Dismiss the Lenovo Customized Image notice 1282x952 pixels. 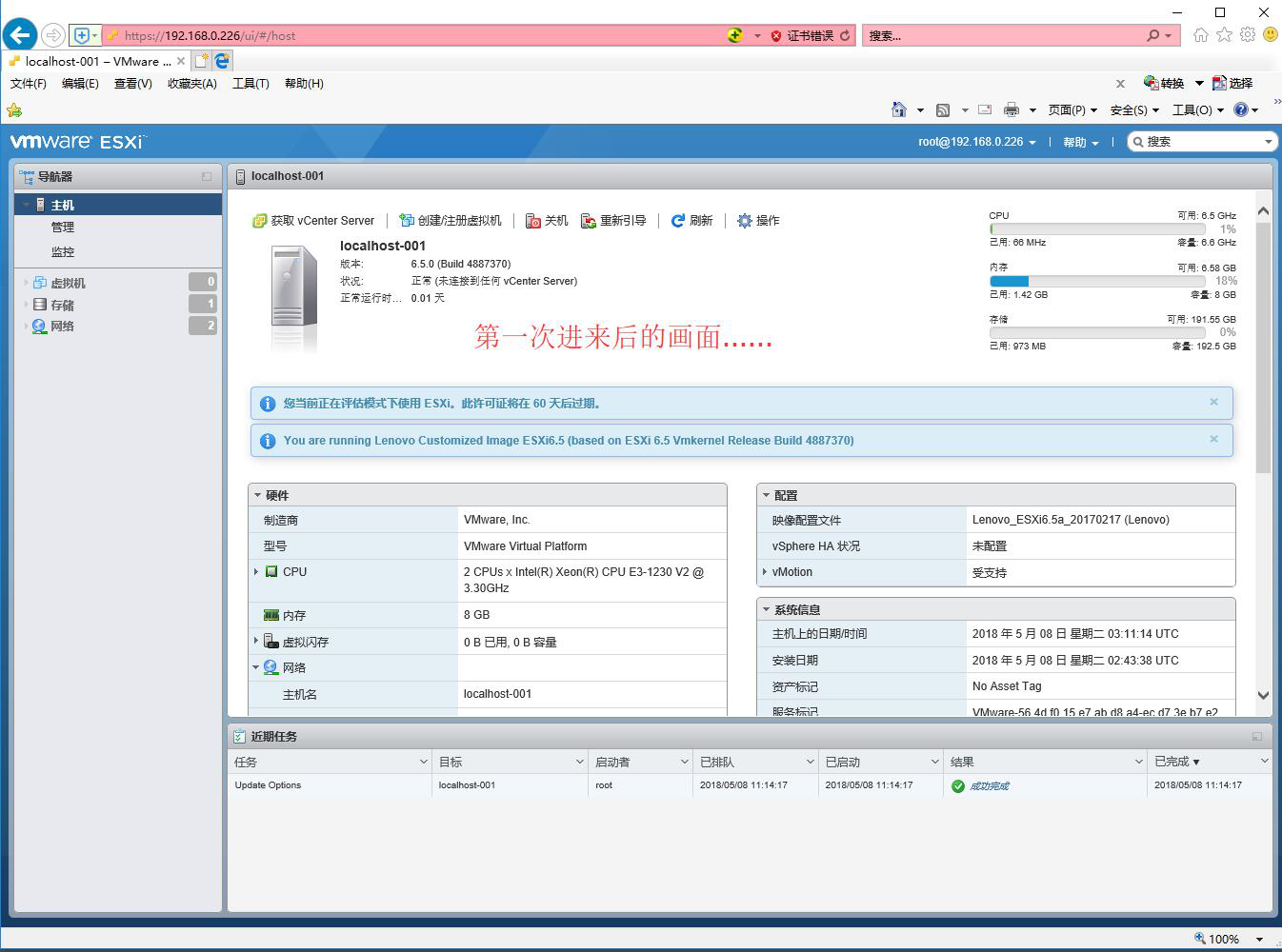pyautogui.click(x=1213, y=439)
